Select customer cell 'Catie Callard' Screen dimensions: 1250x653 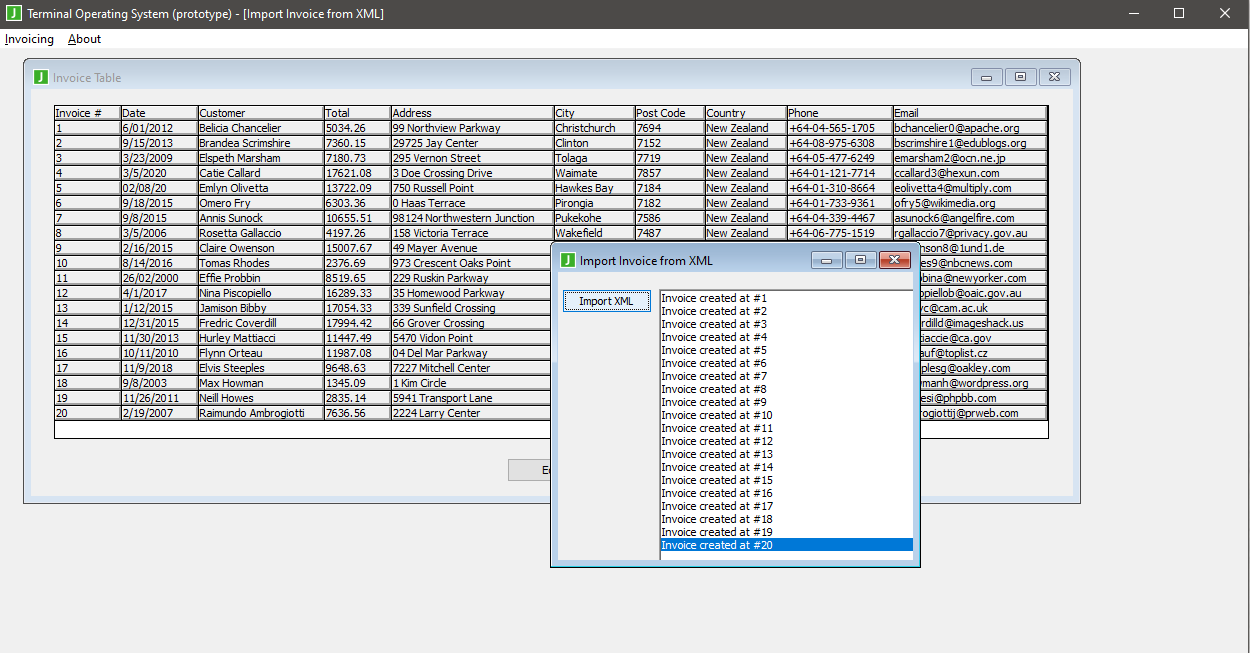[x=260, y=173]
